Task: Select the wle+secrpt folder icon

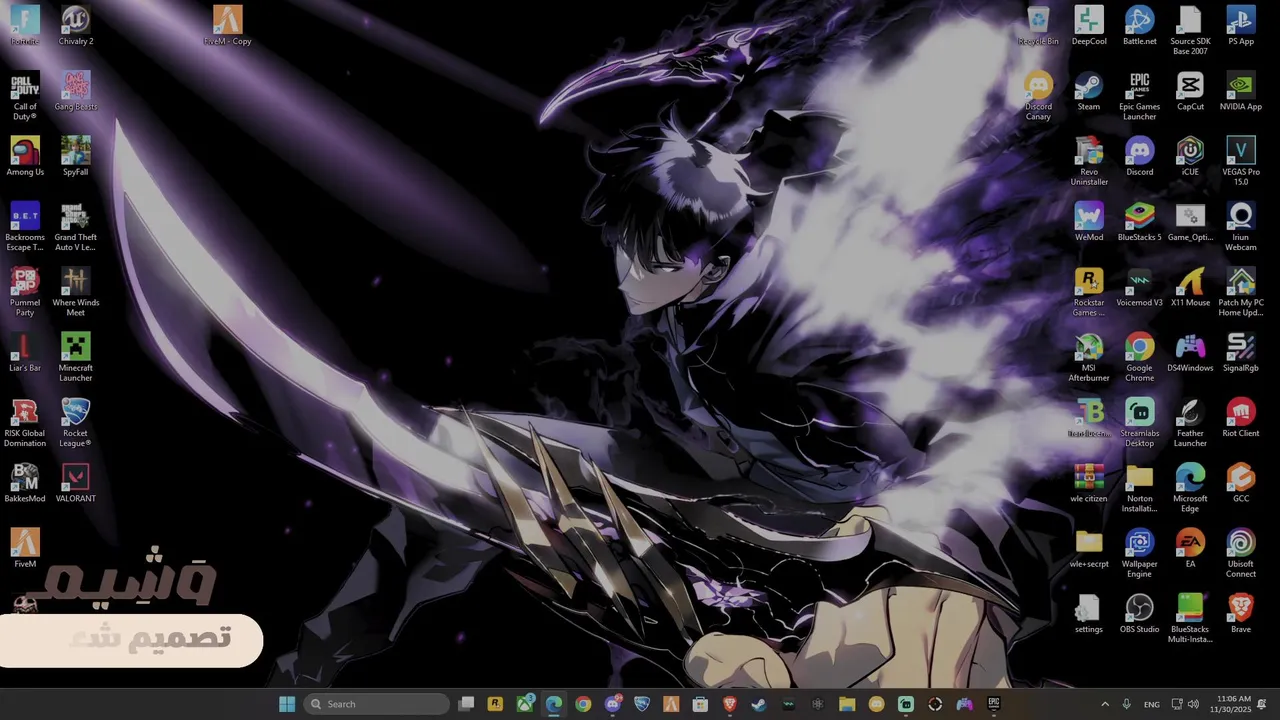Action: 1089,548
